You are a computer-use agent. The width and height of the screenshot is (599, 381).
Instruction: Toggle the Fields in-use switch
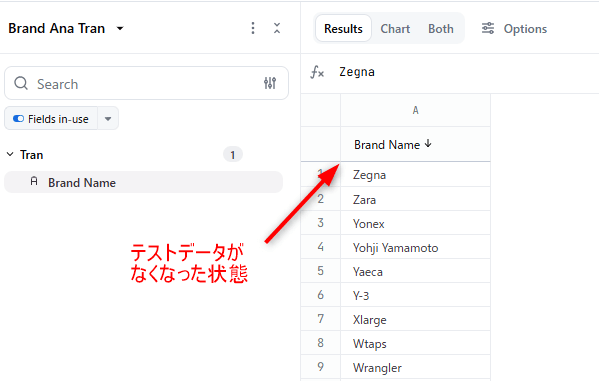[18, 119]
